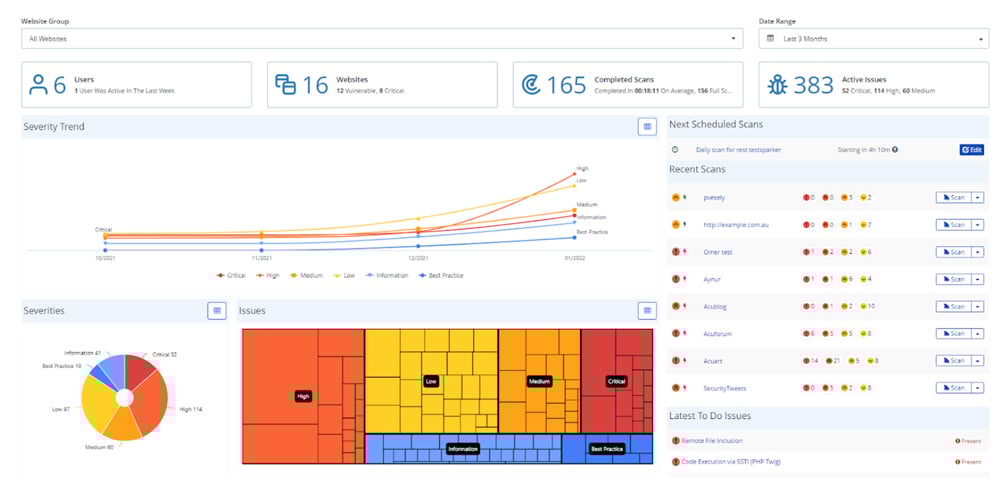Viewport: 1000px width, 489px height.
Task: Open the Website Group dropdown
Action: 382,39
